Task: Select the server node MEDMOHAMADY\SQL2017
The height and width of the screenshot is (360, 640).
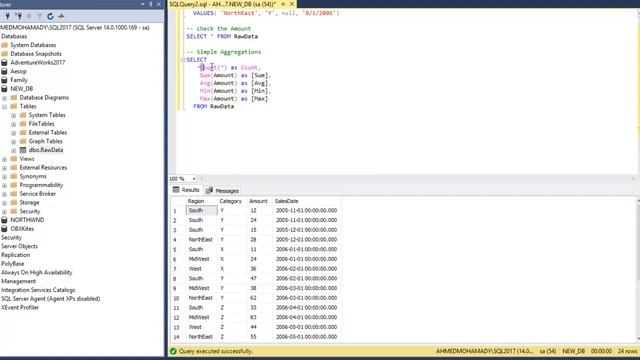Action: pos(75,27)
